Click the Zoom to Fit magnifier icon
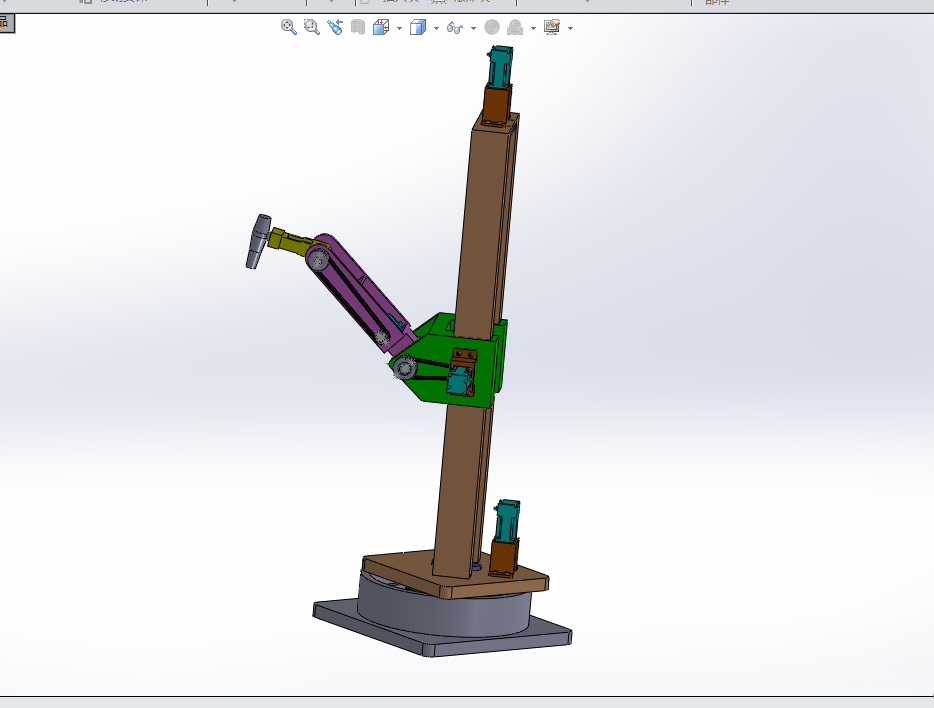Viewport: 934px width, 708px height. coord(289,28)
